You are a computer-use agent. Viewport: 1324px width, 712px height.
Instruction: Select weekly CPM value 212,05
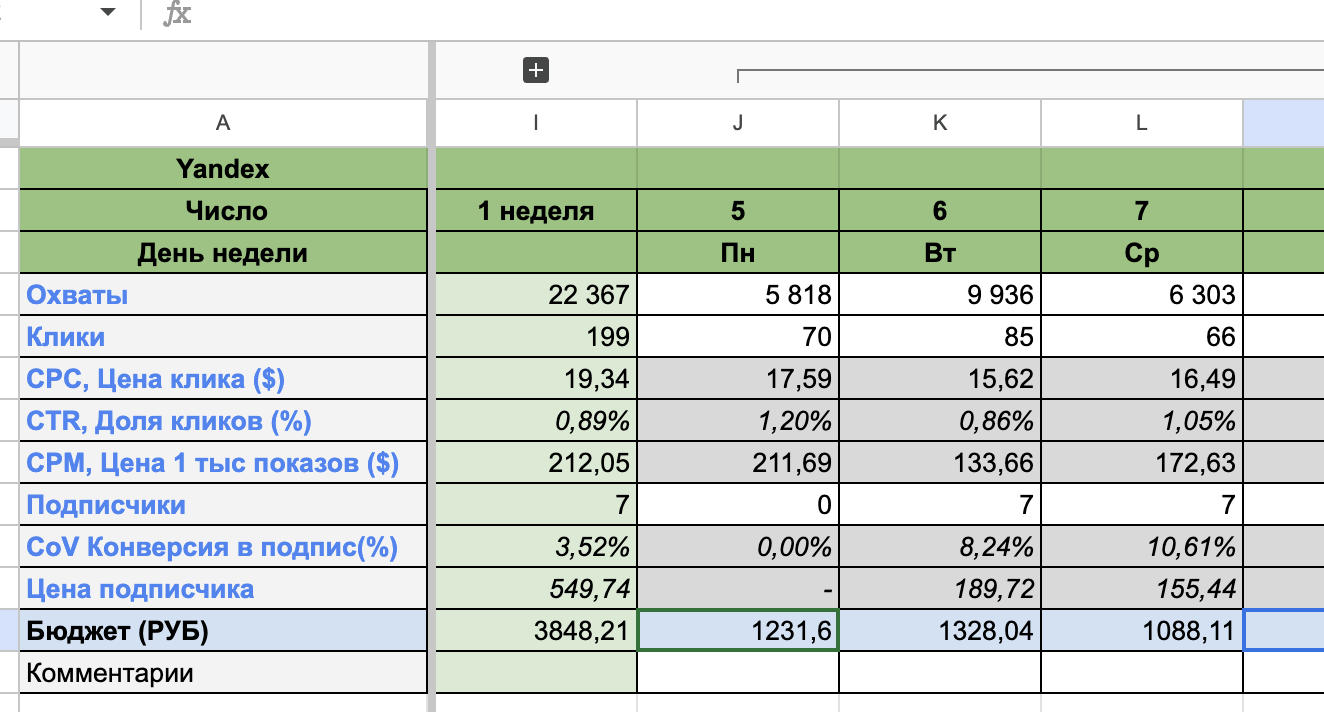pos(536,463)
